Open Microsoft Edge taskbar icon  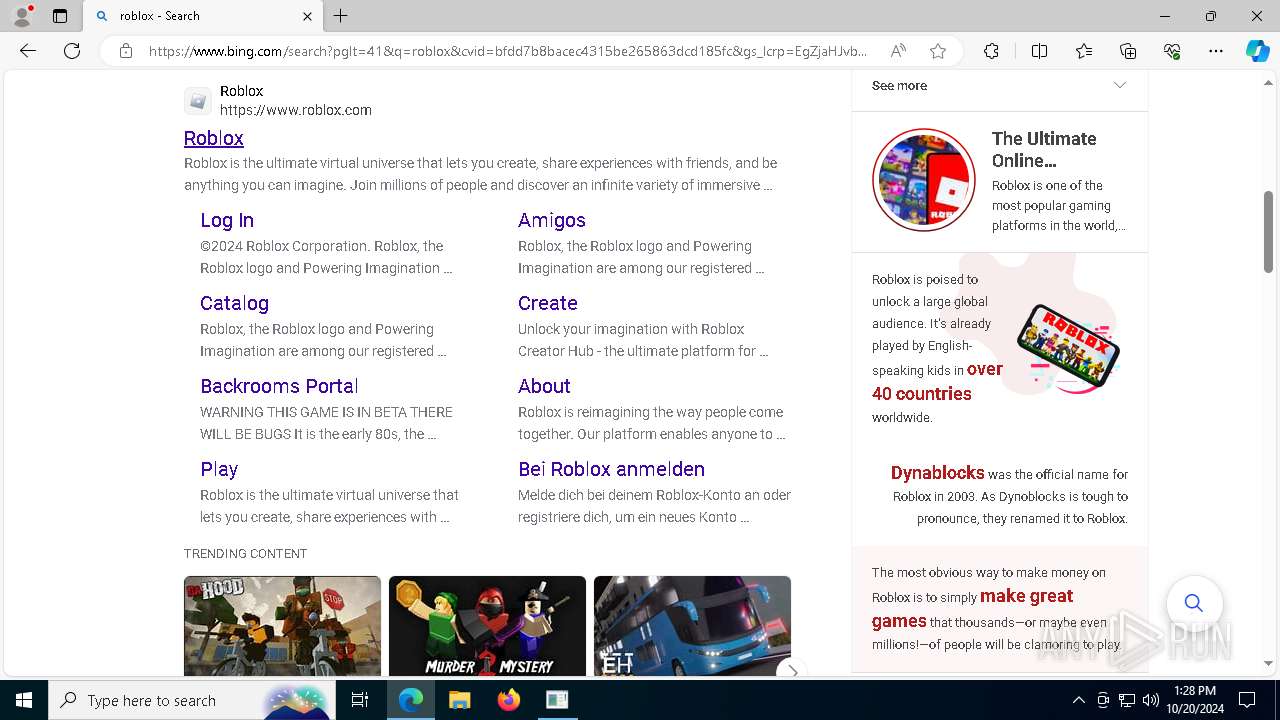(x=411, y=700)
